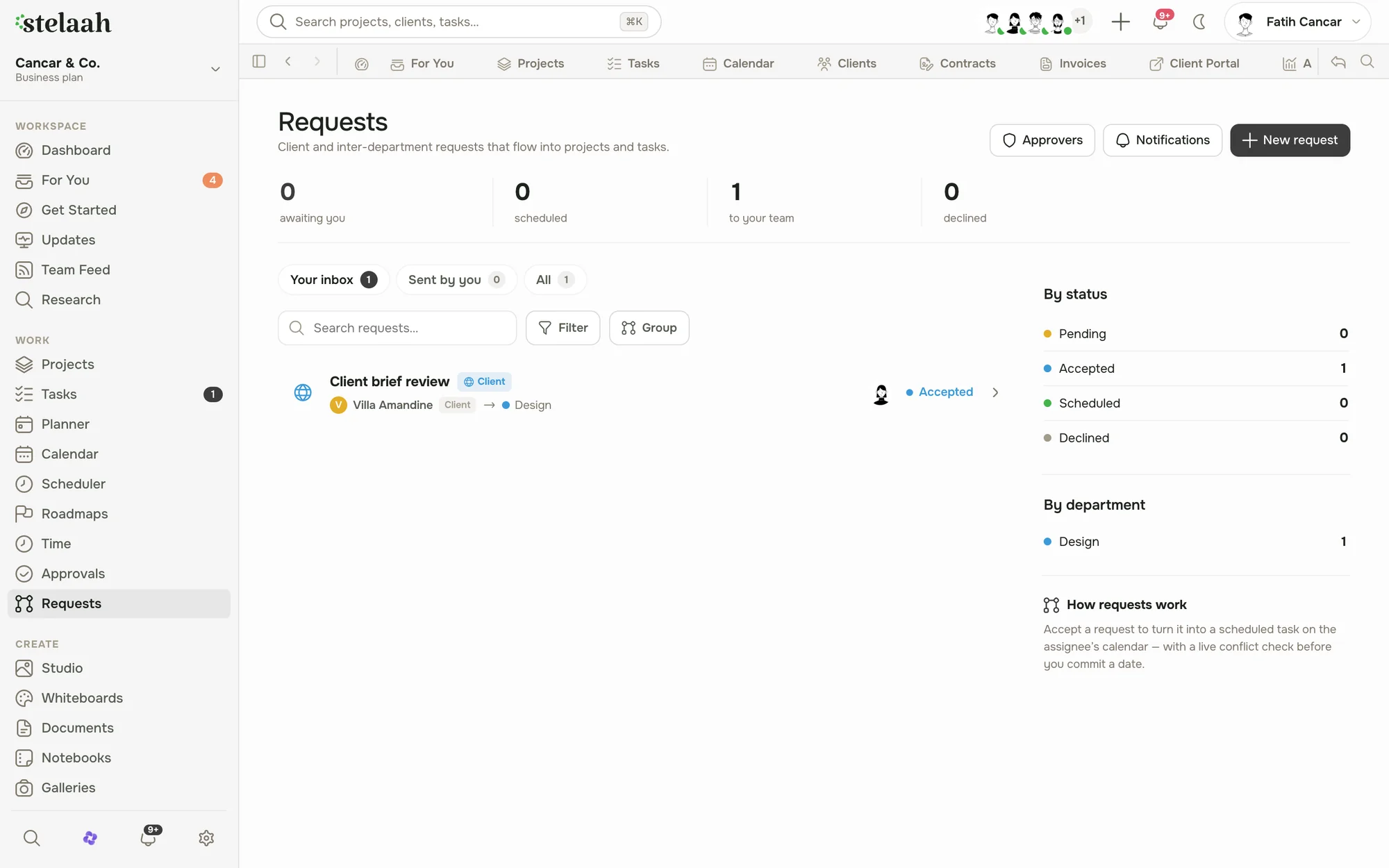Open Requests in the sidebar
Image resolution: width=1389 pixels, height=868 pixels.
point(119,603)
